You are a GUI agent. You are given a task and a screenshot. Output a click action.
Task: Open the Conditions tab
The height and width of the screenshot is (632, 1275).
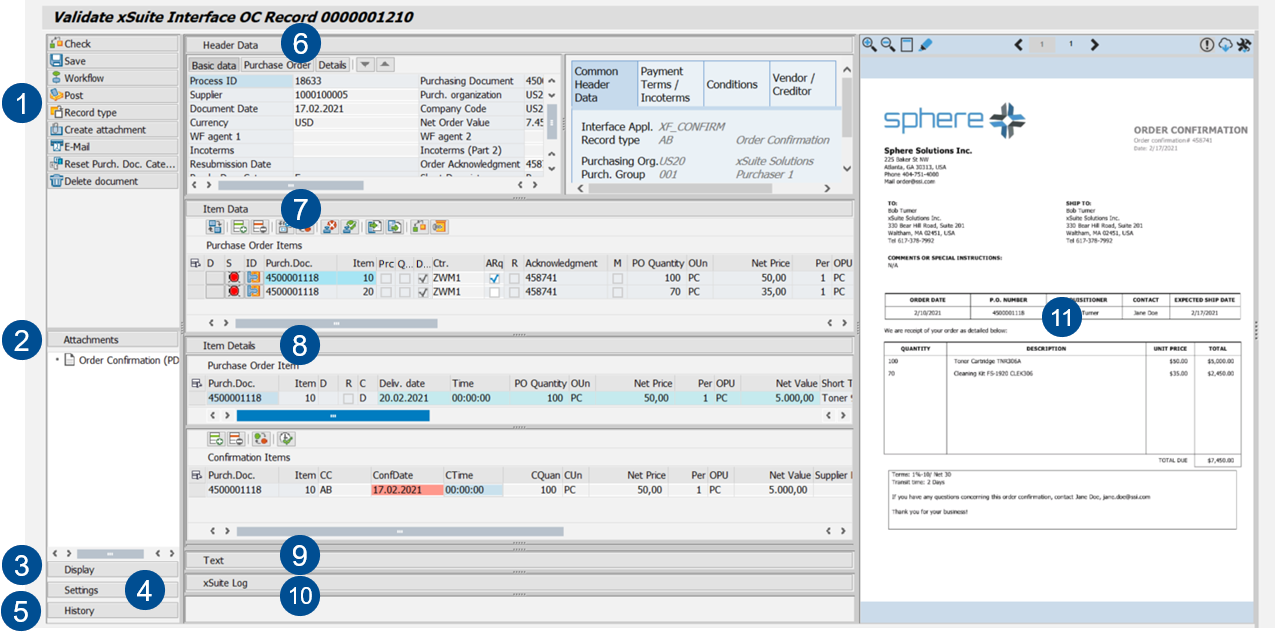[732, 85]
